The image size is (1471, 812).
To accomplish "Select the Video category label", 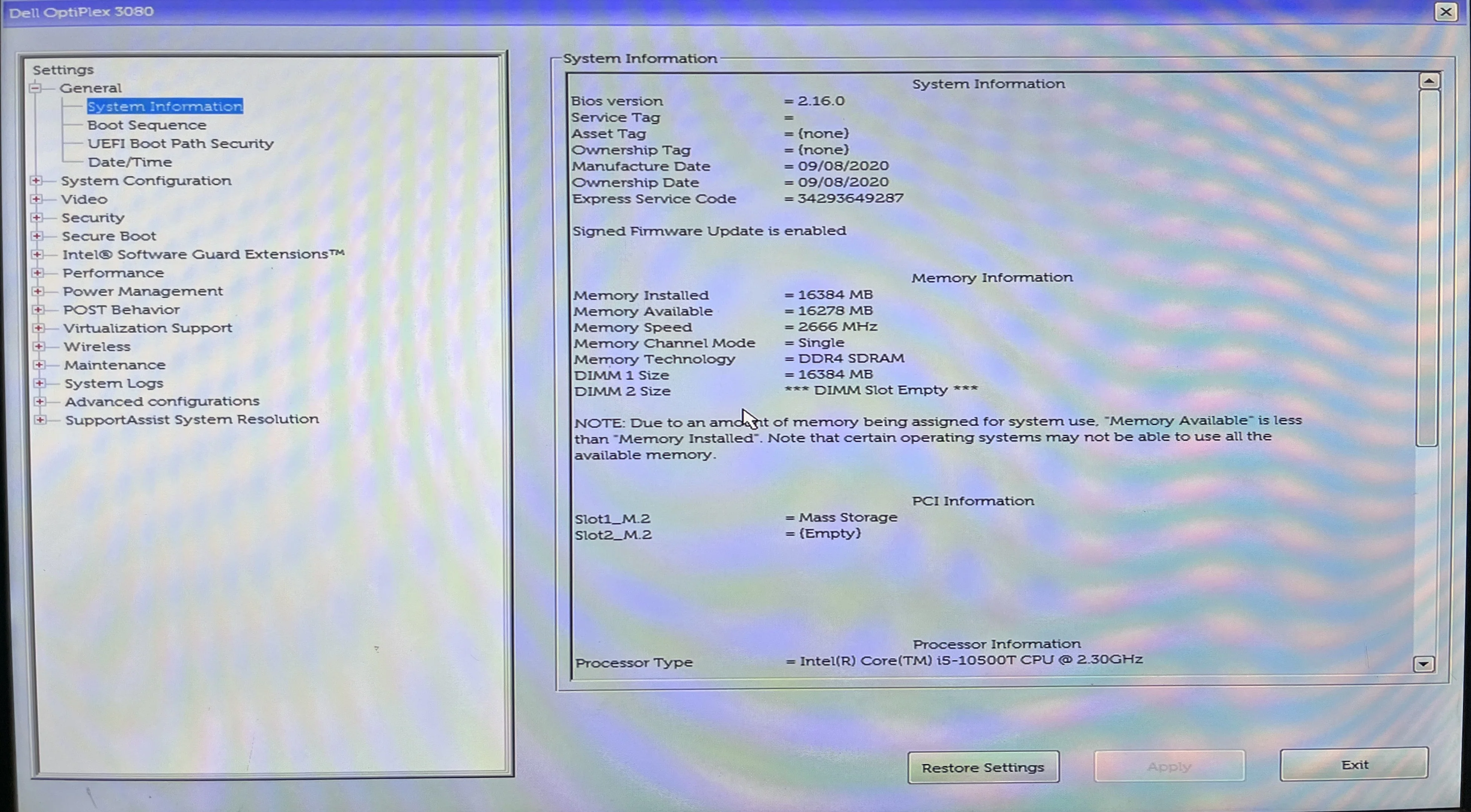I will point(84,199).
